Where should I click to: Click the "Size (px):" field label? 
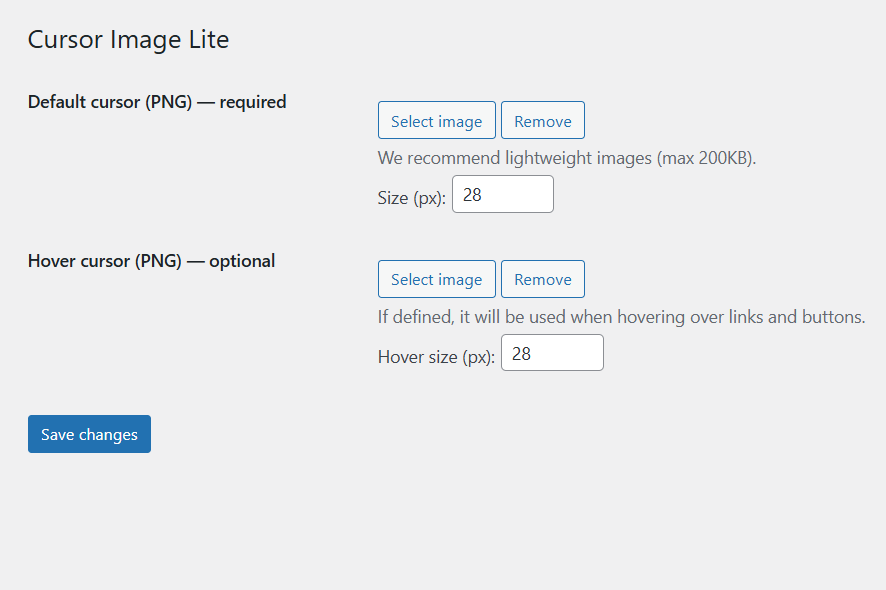pos(411,198)
